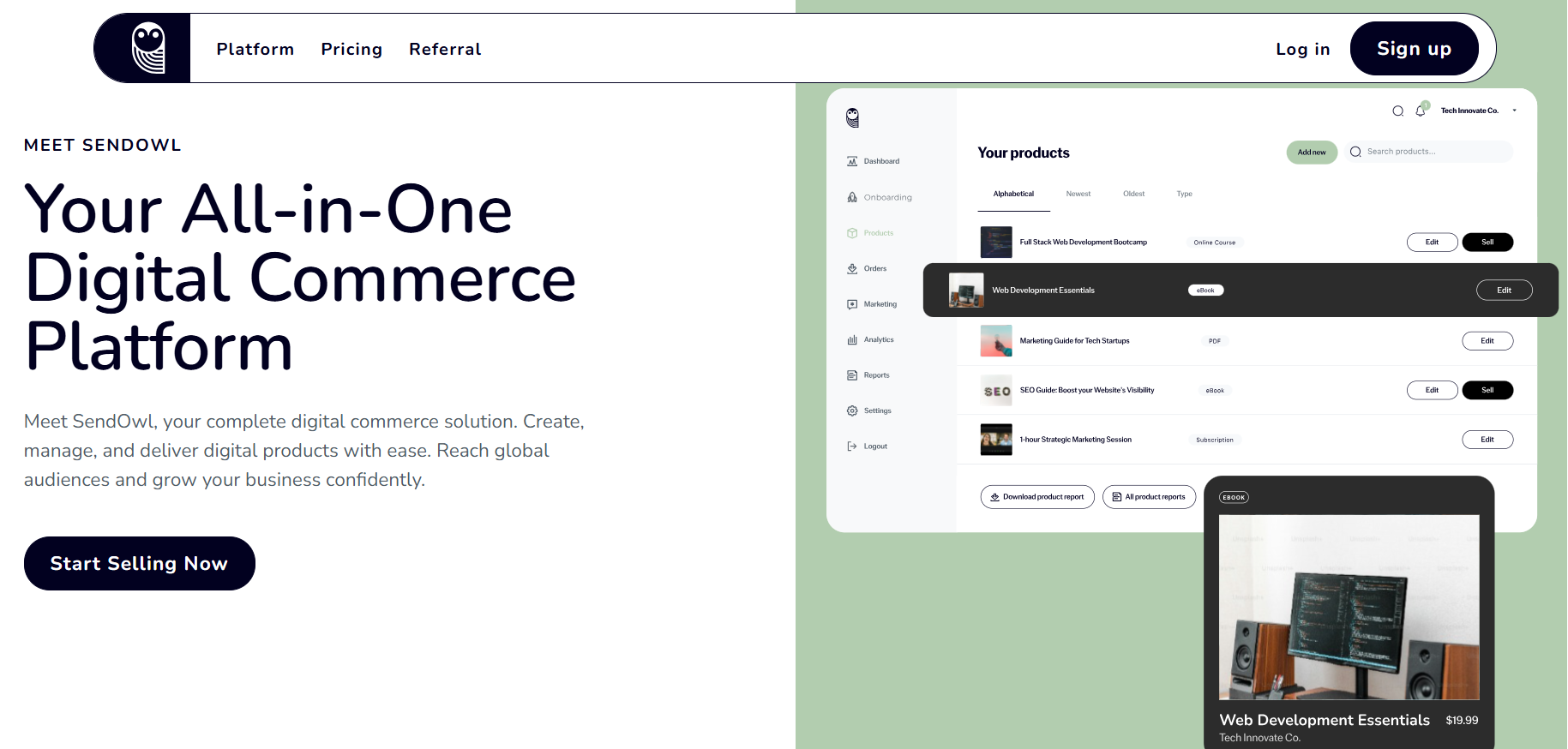
Task: Open the Referral link
Action: [x=445, y=49]
